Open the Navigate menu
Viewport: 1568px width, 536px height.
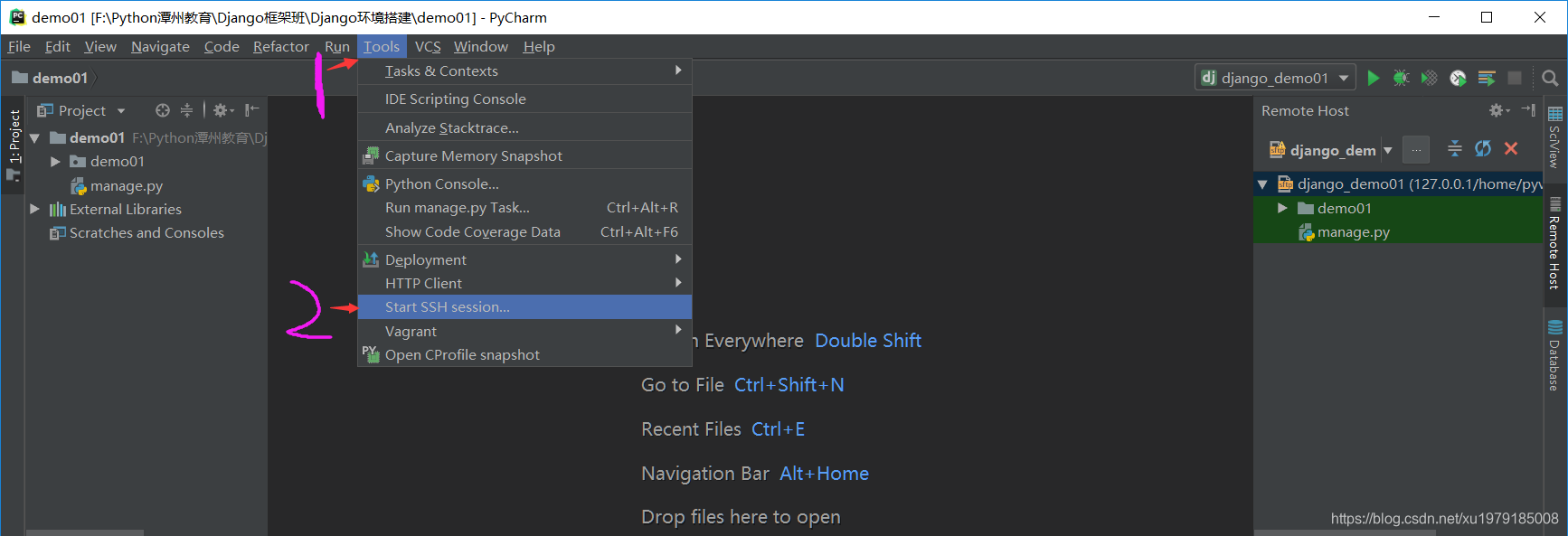click(160, 46)
